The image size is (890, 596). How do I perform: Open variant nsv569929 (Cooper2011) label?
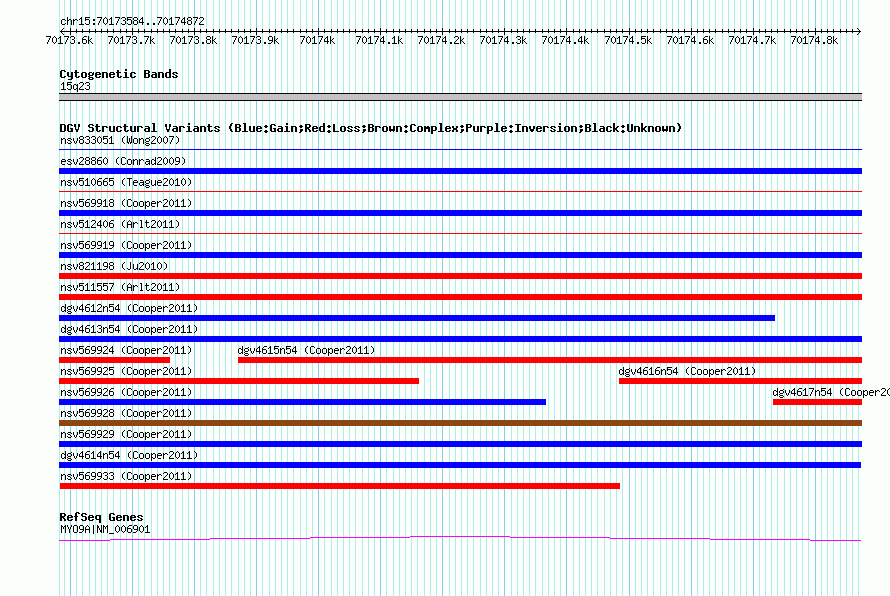click(x=126, y=434)
